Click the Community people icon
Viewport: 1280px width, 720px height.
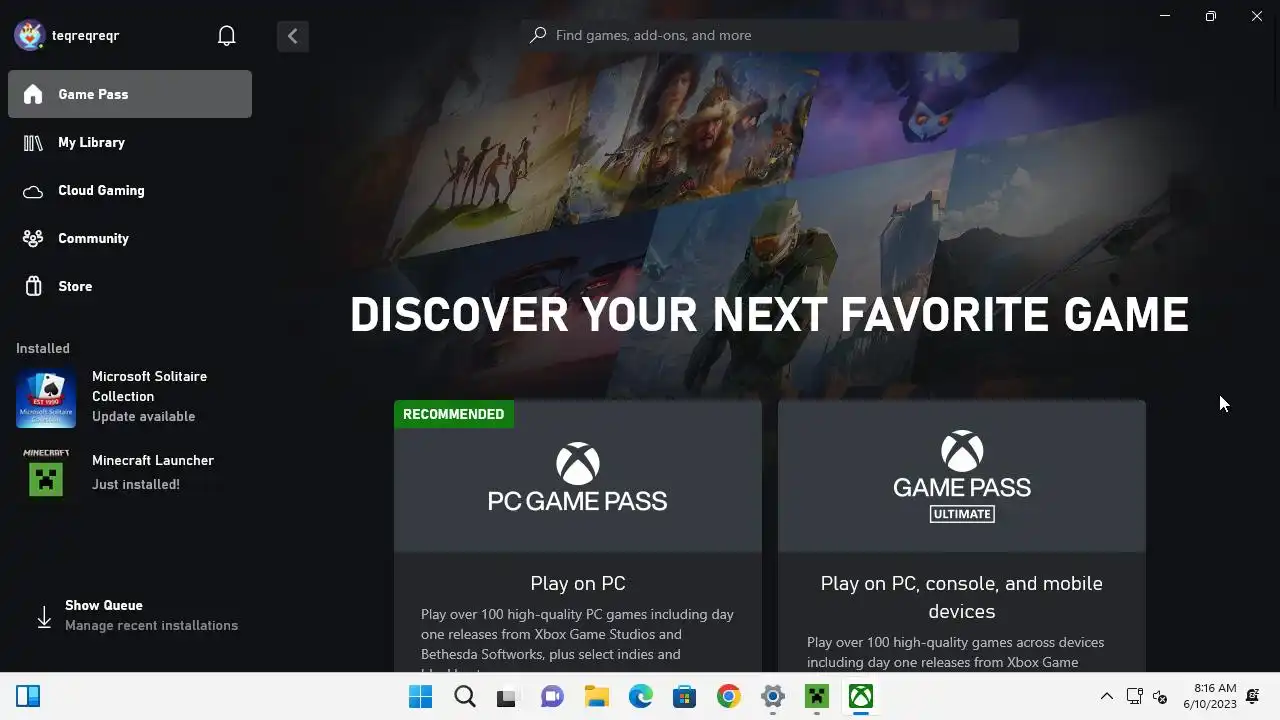click(x=33, y=238)
